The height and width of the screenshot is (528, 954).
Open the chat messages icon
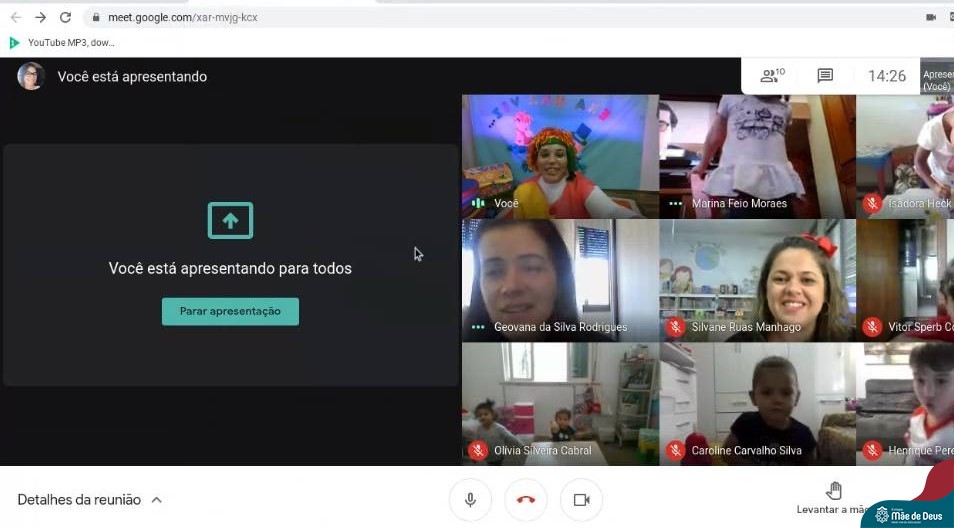[x=825, y=76]
